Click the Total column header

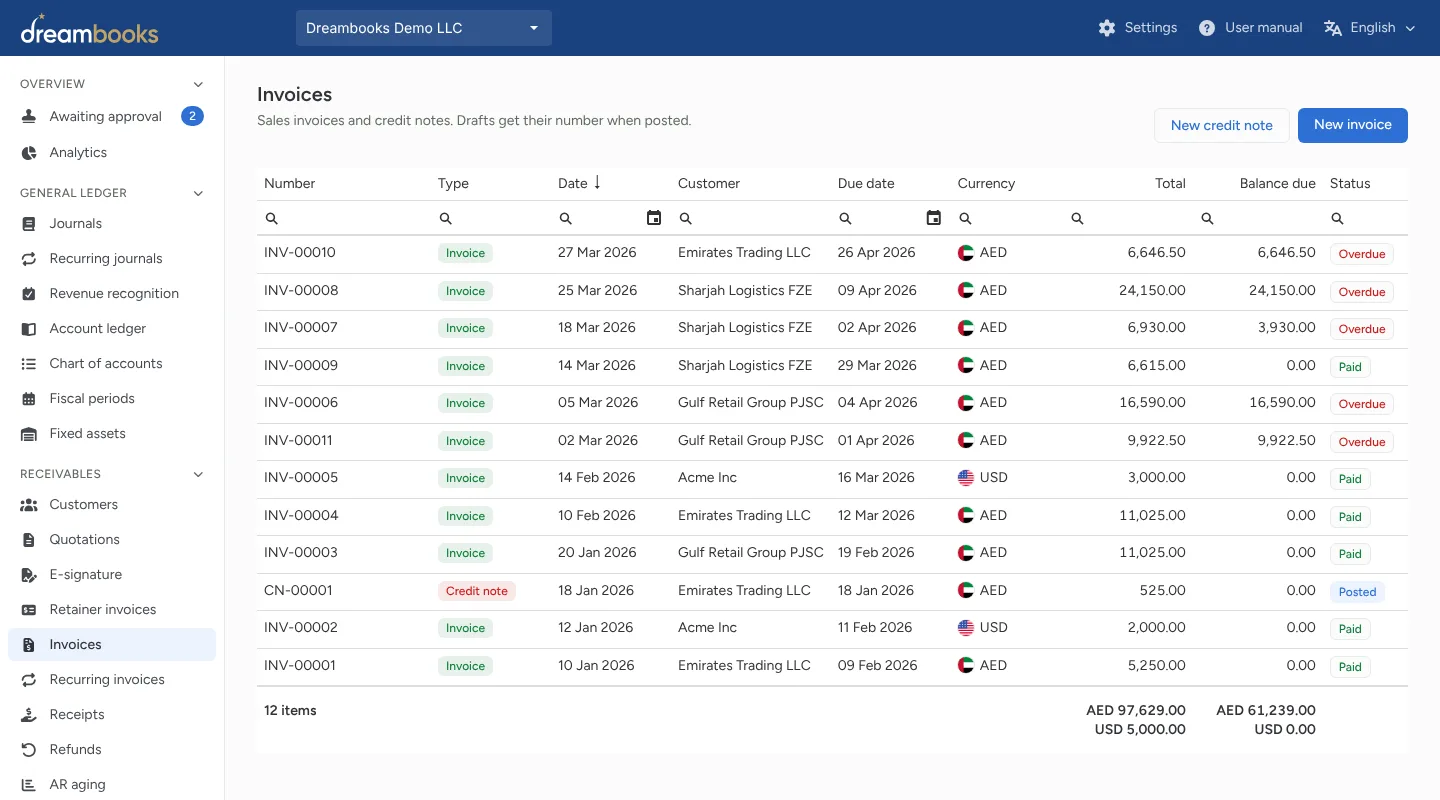tap(1170, 183)
